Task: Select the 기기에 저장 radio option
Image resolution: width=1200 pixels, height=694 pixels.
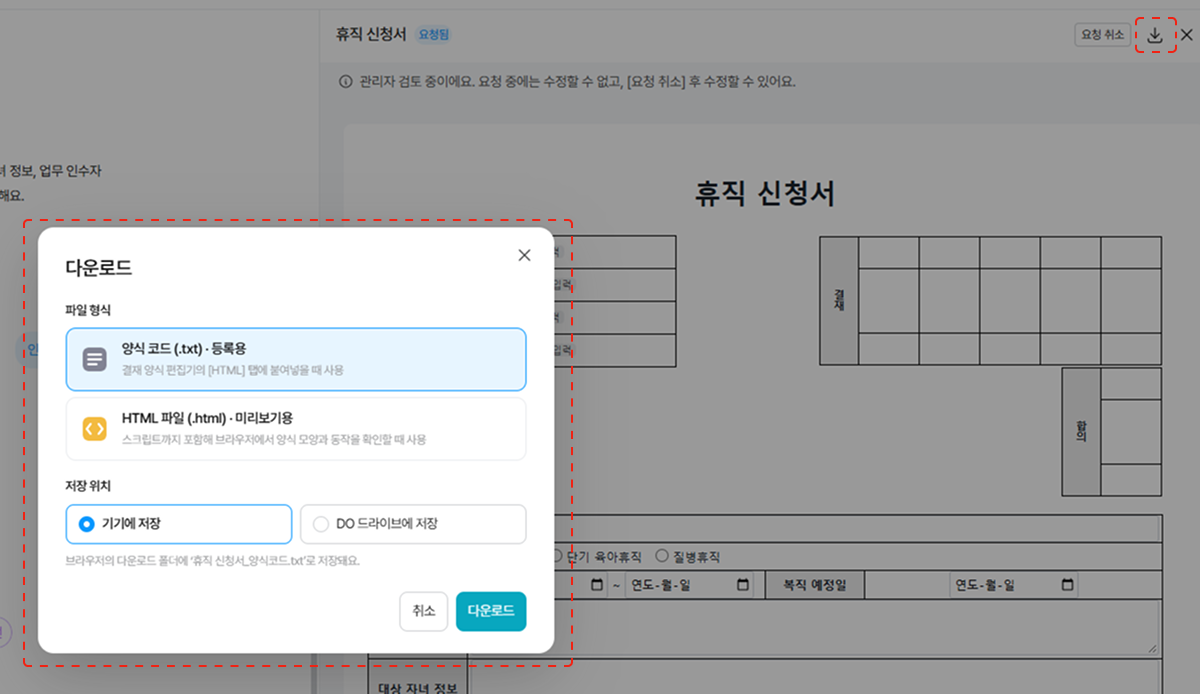Action: pyautogui.click(x=179, y=523)
